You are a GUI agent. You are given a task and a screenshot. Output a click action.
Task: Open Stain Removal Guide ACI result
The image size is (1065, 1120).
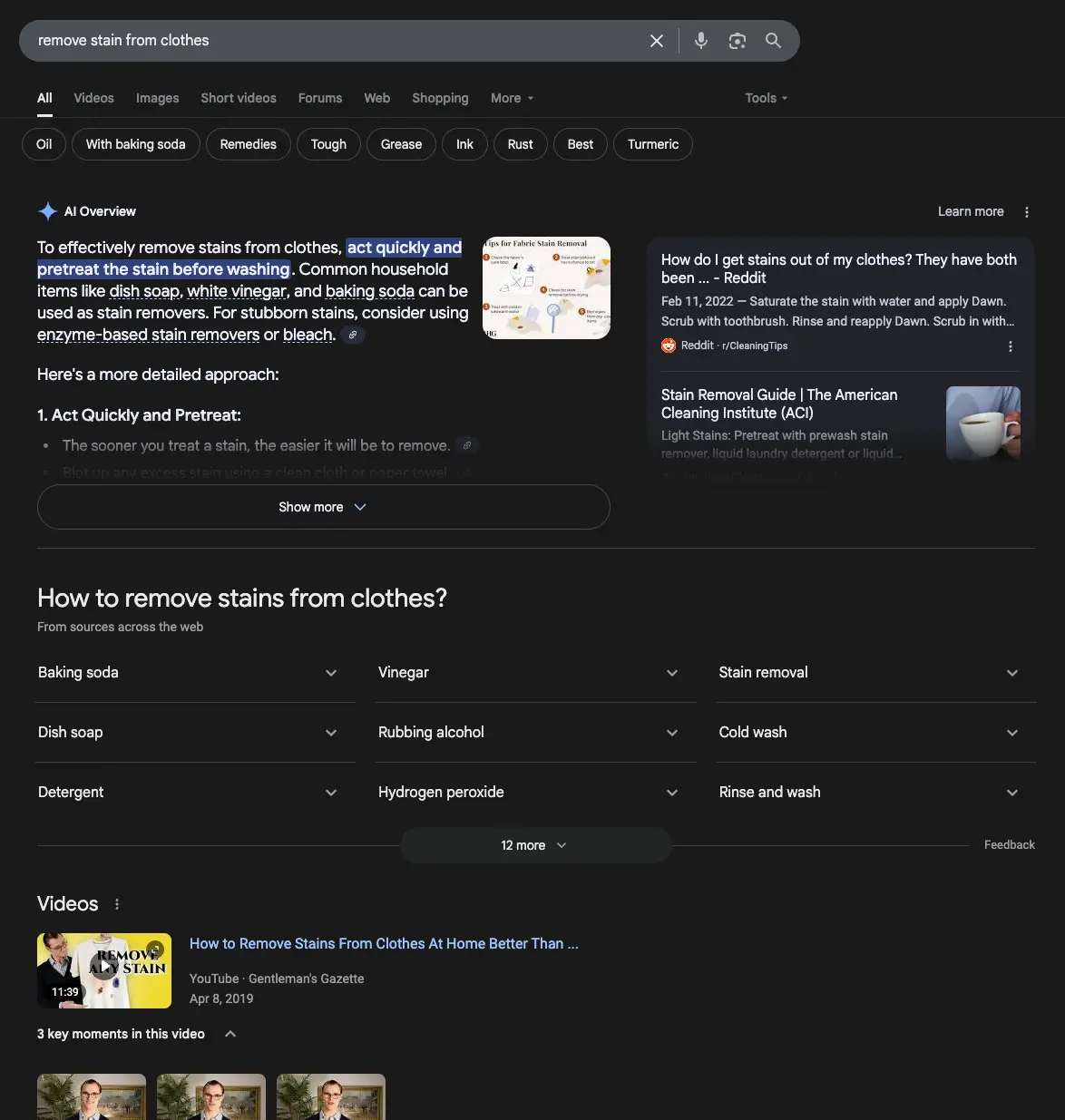(779, 404)
